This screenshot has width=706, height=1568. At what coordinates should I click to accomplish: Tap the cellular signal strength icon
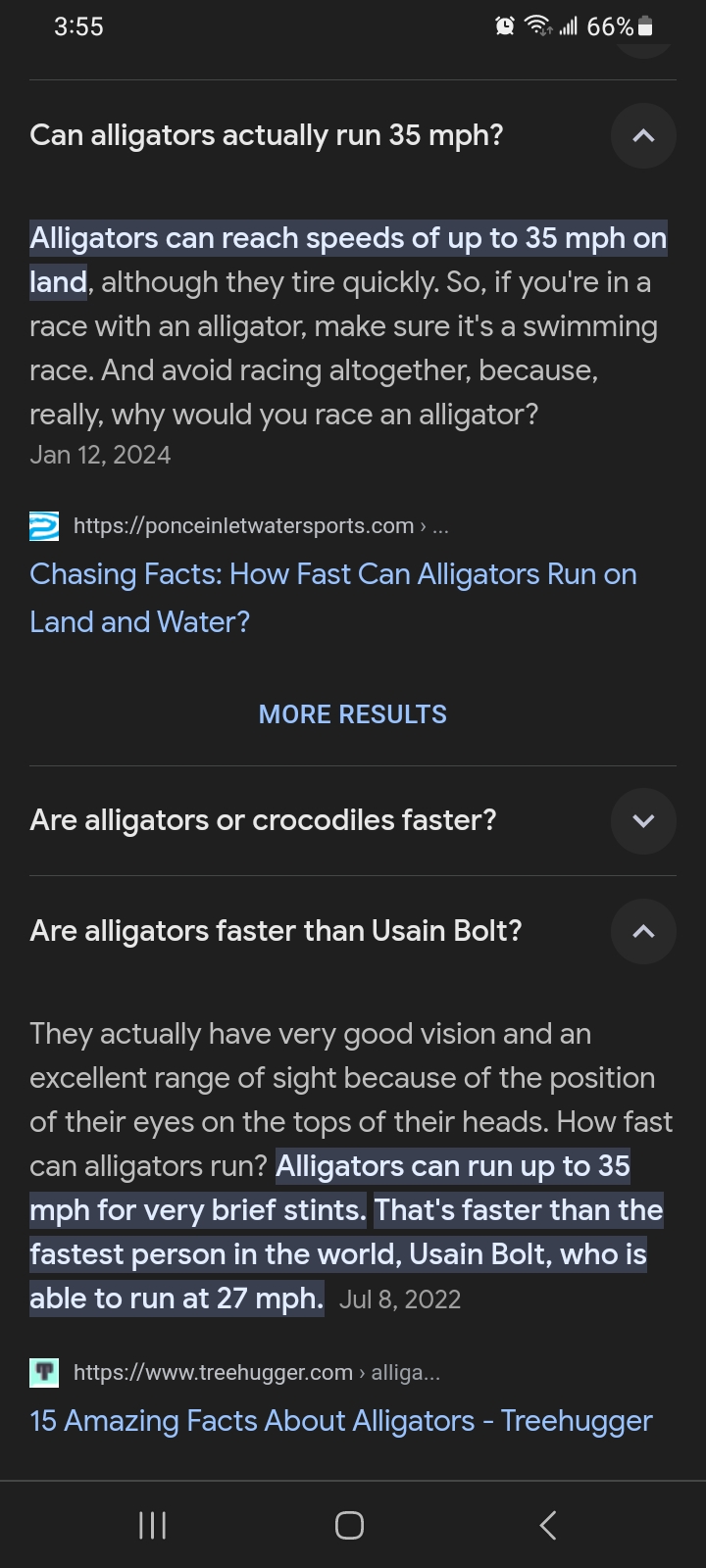569,26
